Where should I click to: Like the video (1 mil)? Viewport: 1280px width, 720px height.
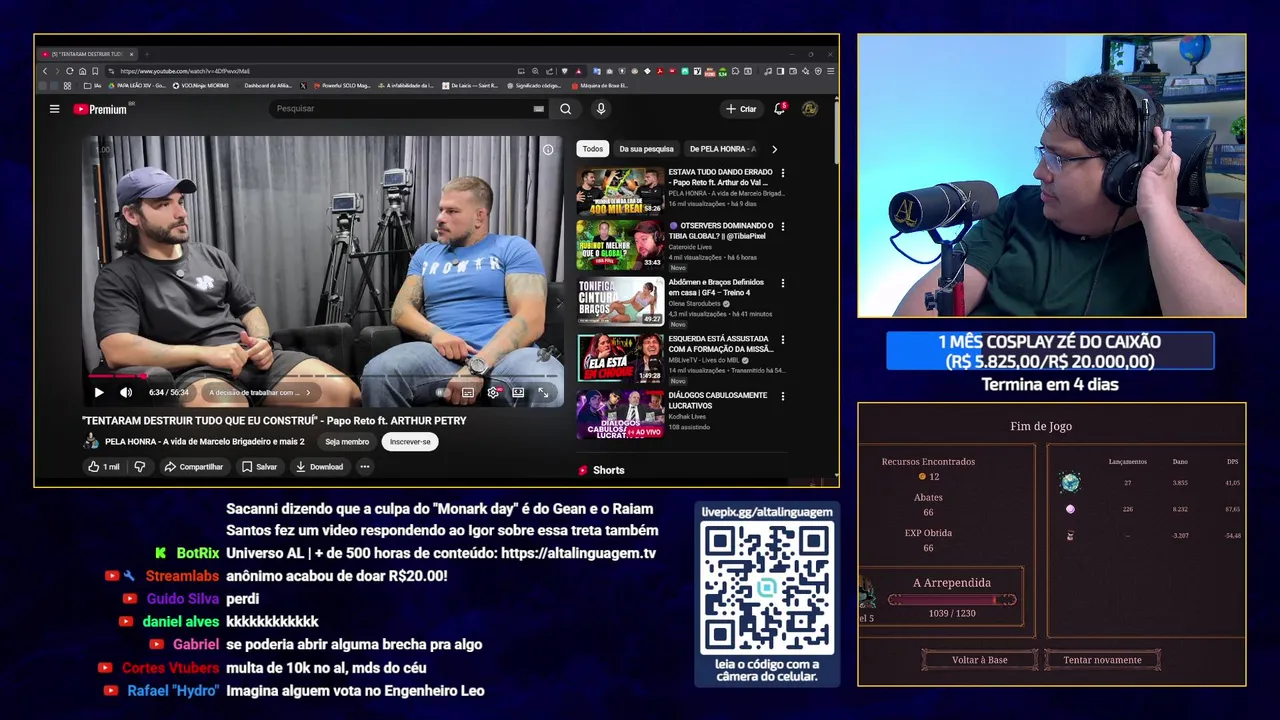click(103, 467)
